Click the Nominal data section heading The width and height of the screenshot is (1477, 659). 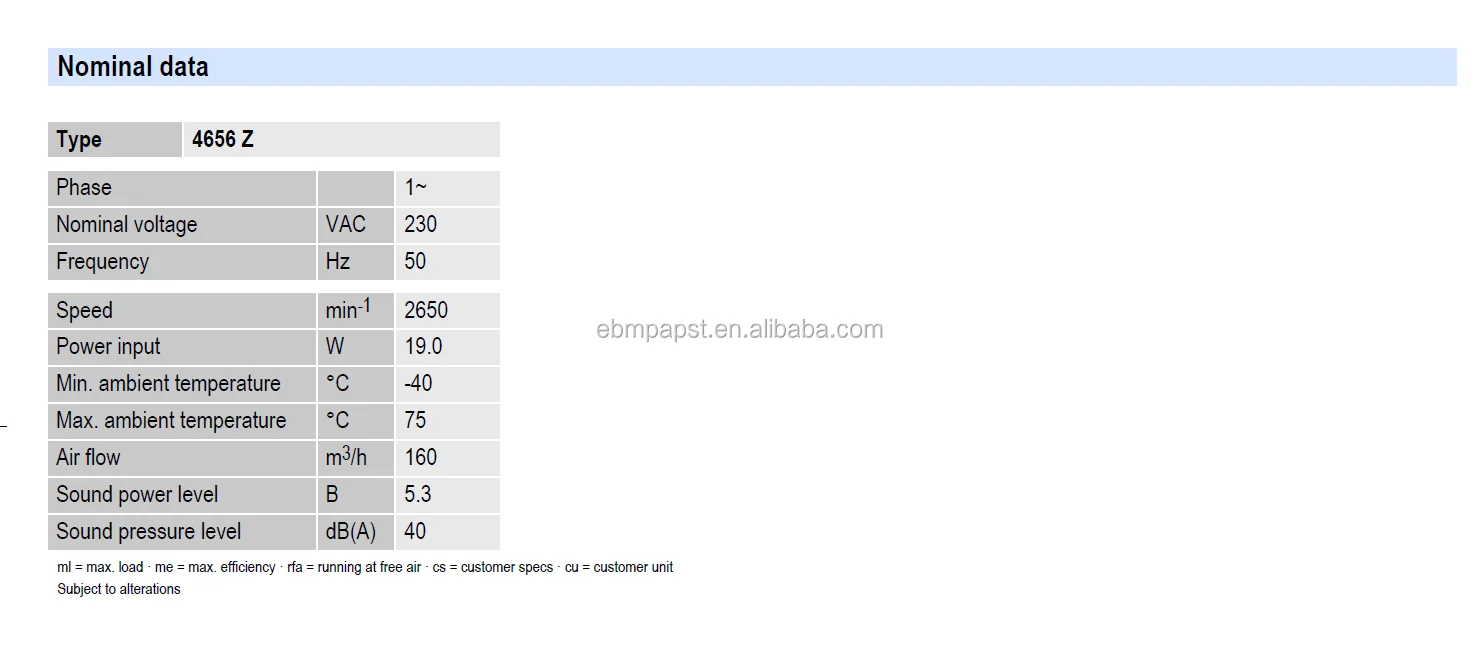pos(133,67)
